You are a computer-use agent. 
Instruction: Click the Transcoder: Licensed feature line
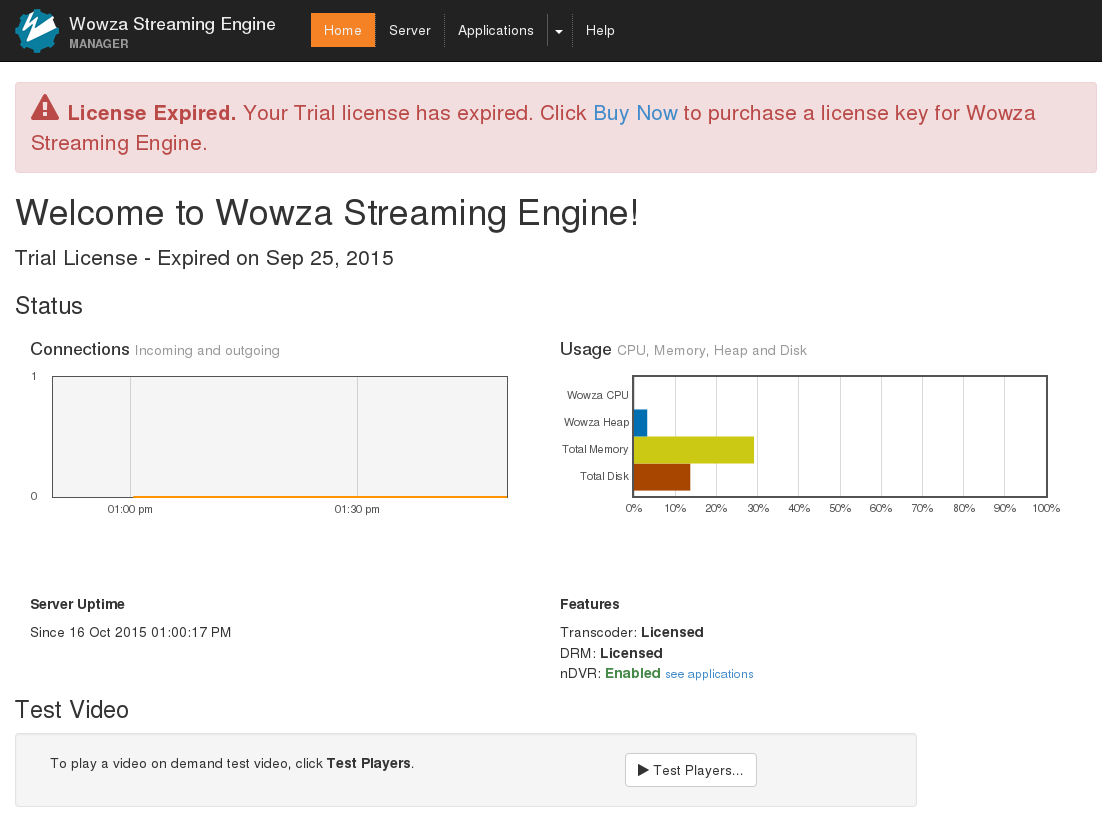[x=632, y=633]
